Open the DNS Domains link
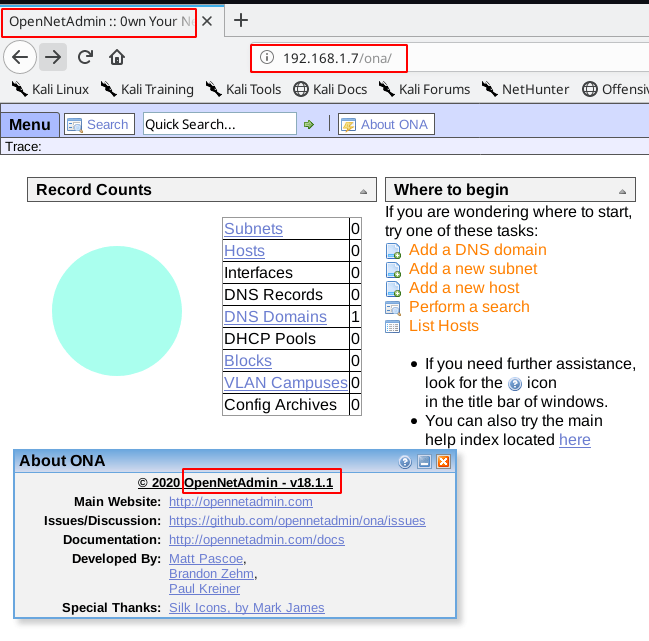 point(275,317)
